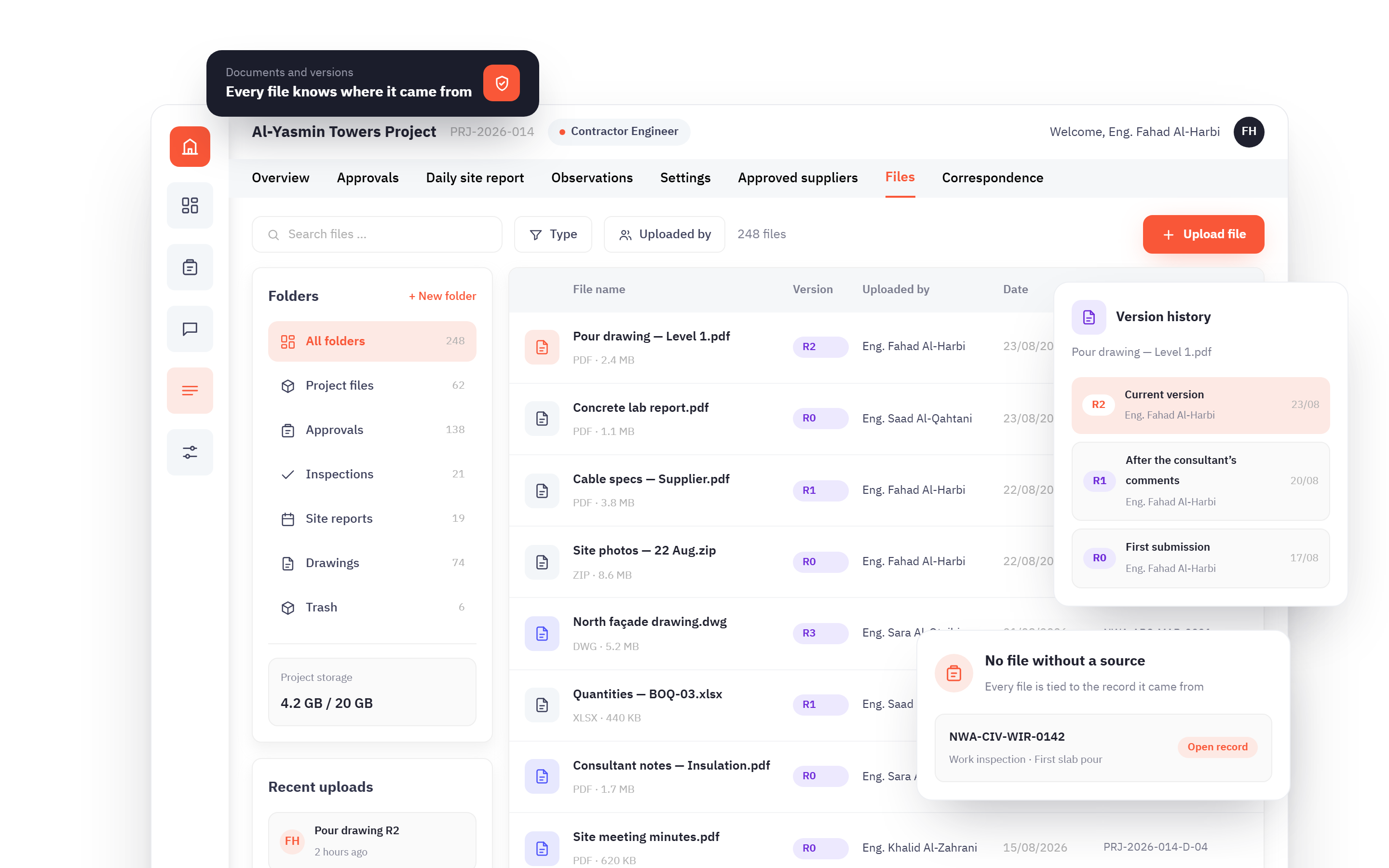Open the Drawings folder
This screenshot has width=1389, height=868.
point(372,563)
